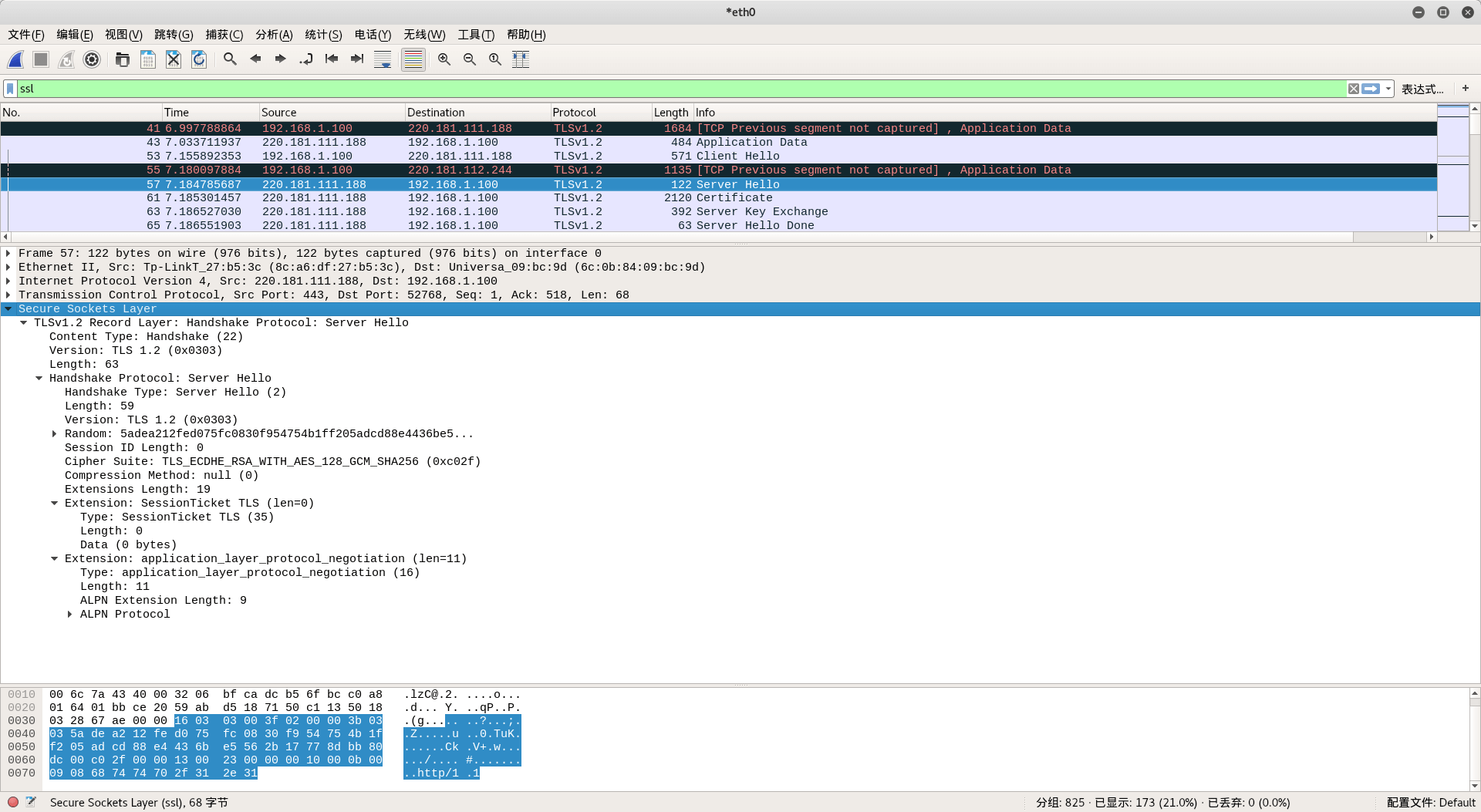Collapse the Secure Sockets Layer node
The image size is (1481, 812).
(8, 308)
